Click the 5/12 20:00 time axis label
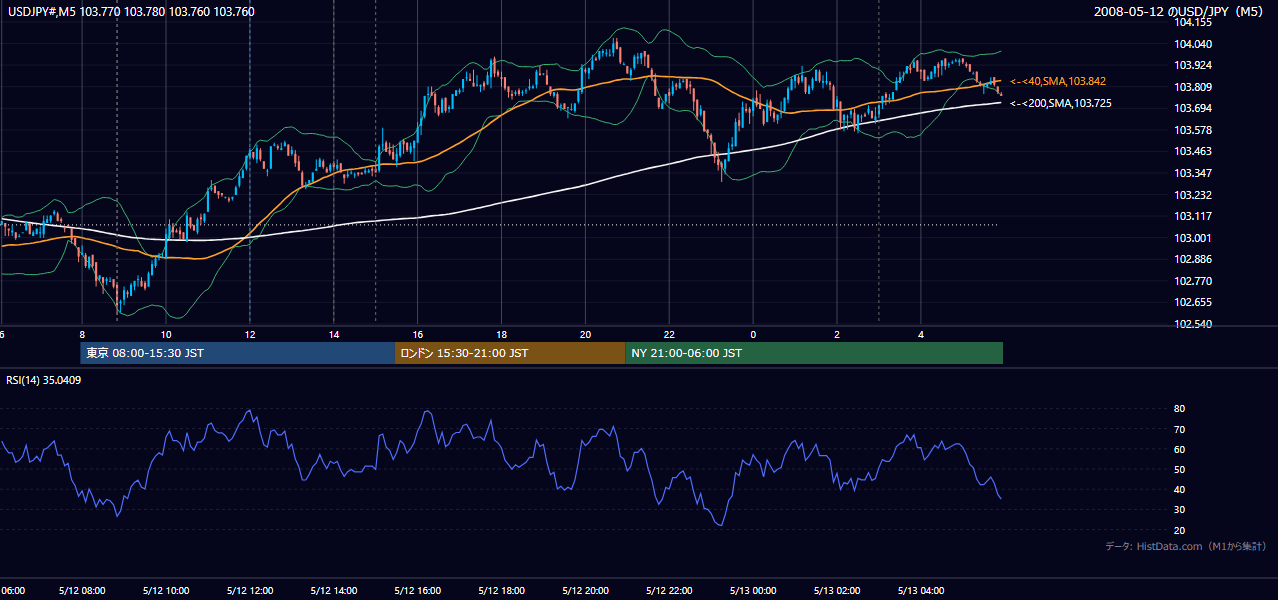Image resolution: width=1278 pixels, height=600 pixels. pos(586,590)
